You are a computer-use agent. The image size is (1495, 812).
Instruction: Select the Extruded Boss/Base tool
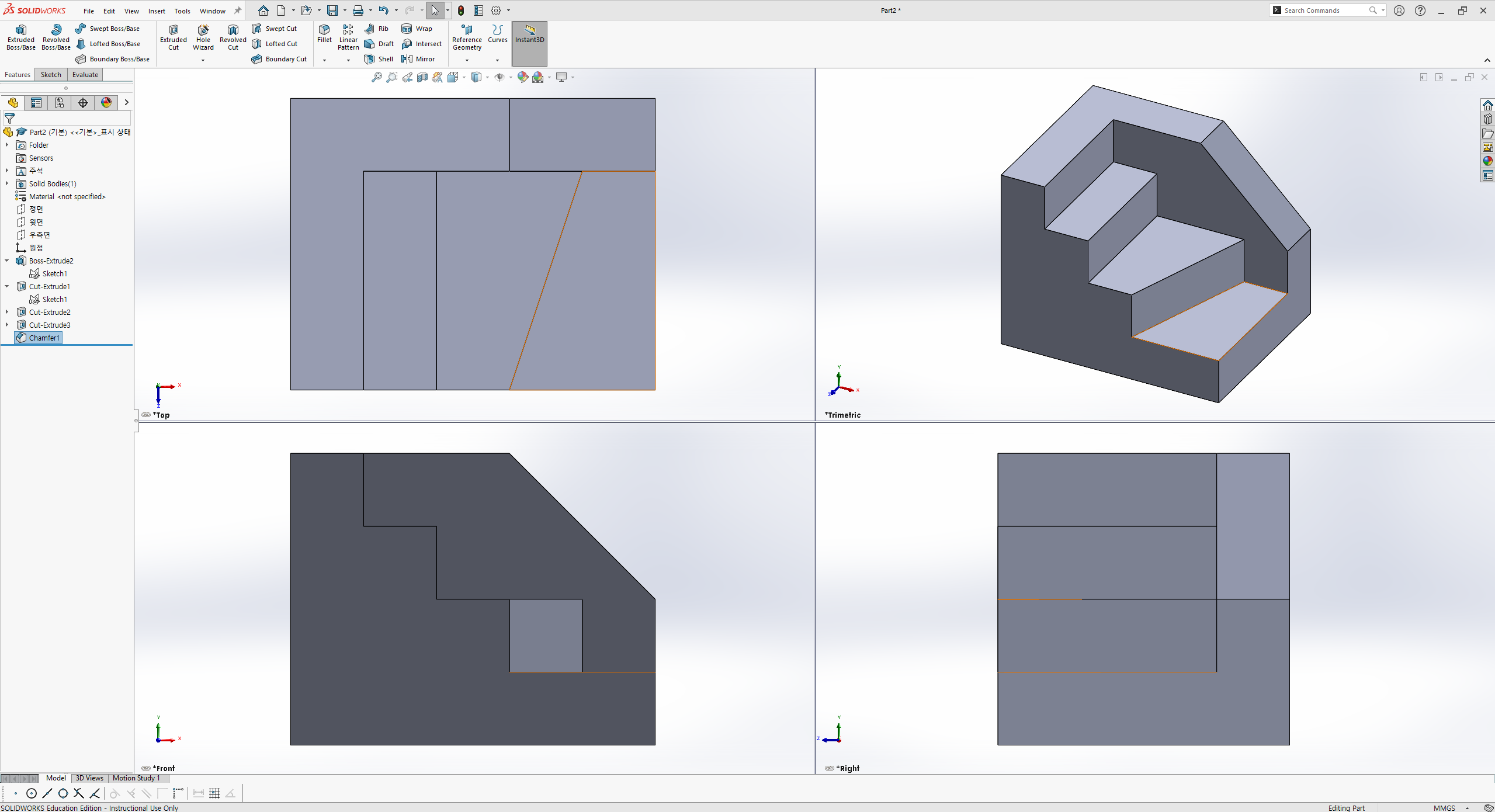click(x=21, y=37)
